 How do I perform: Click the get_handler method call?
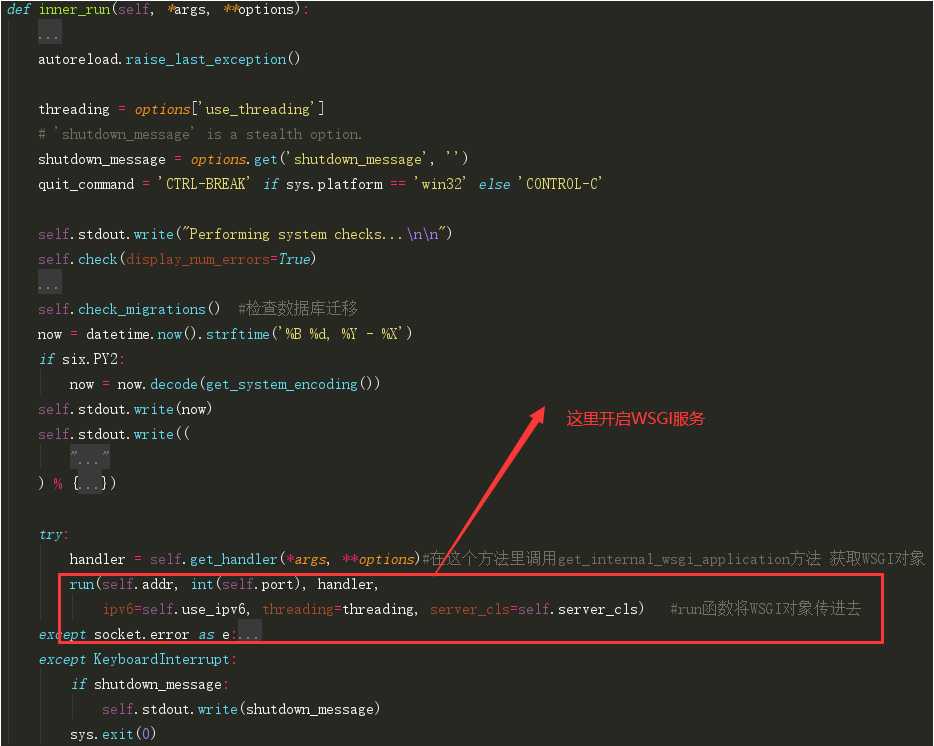pyautogui.click(x=234, y=560)
